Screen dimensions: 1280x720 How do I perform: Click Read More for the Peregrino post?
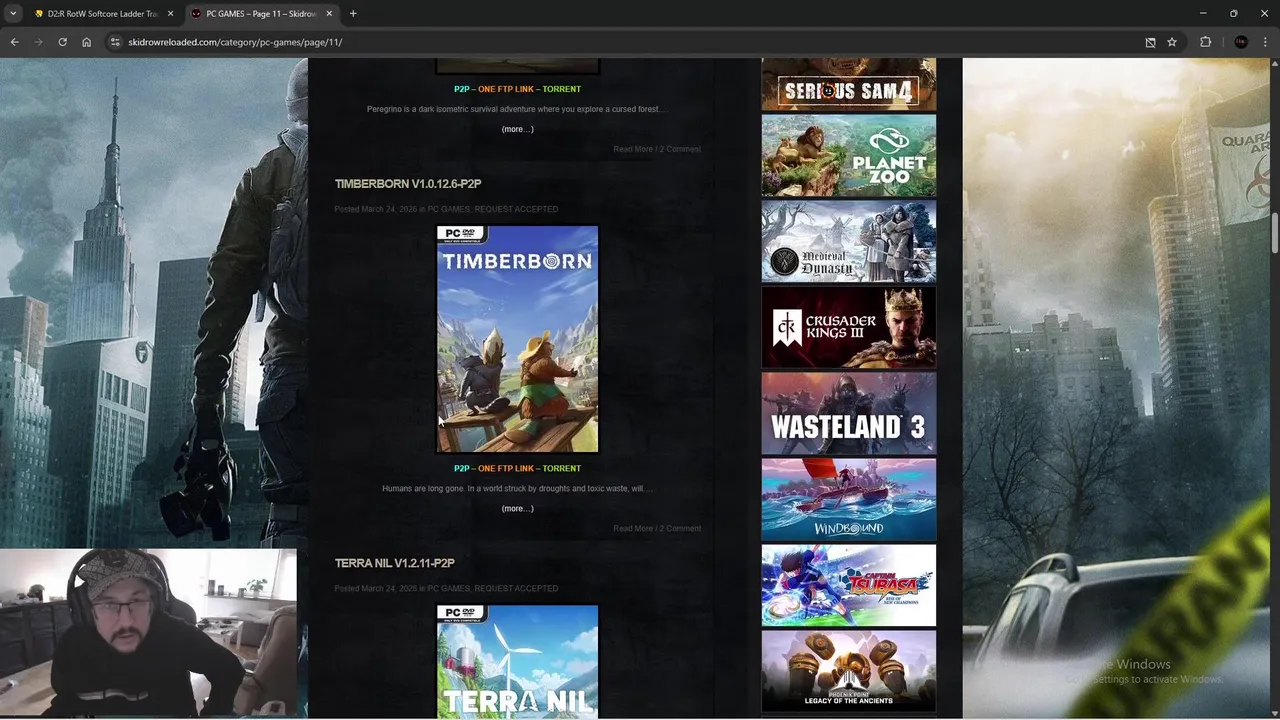pos(633,149)
